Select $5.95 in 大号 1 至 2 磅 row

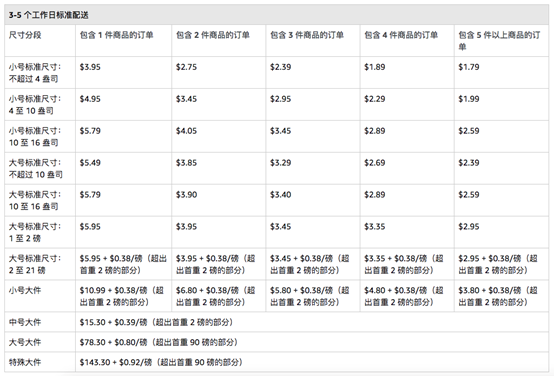(x=90, y=227)
